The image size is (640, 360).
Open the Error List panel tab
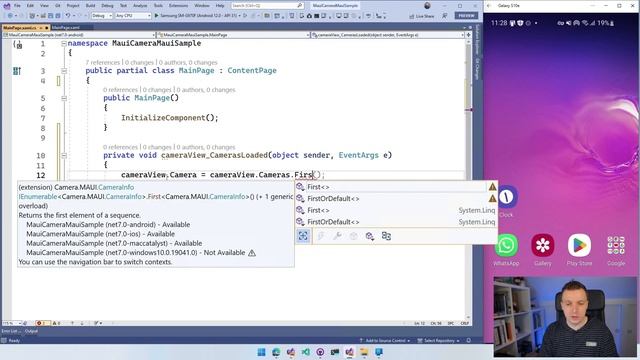[x=10, y=331]
